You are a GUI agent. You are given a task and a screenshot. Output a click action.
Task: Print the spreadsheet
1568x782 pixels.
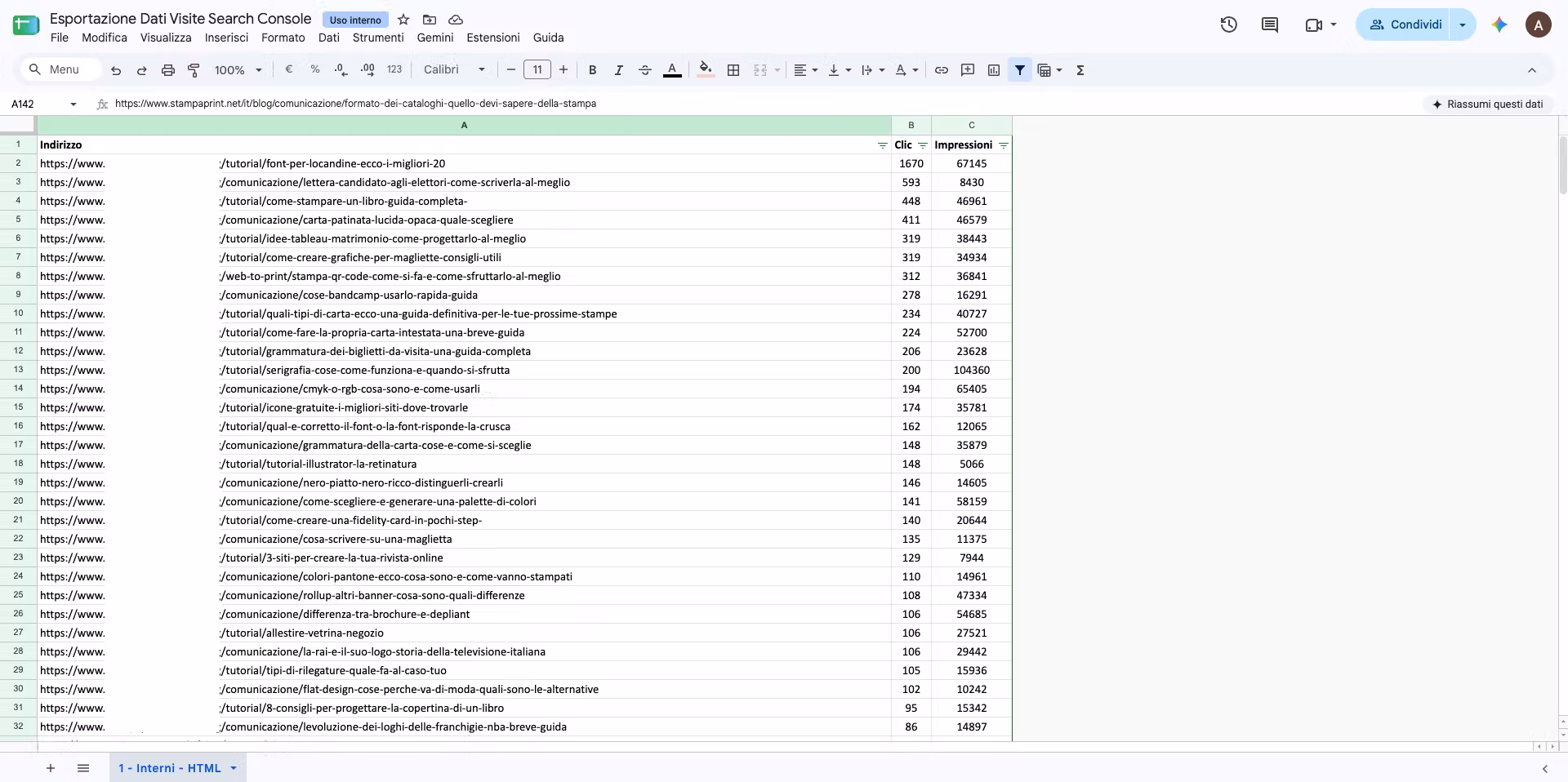point(167,70)
